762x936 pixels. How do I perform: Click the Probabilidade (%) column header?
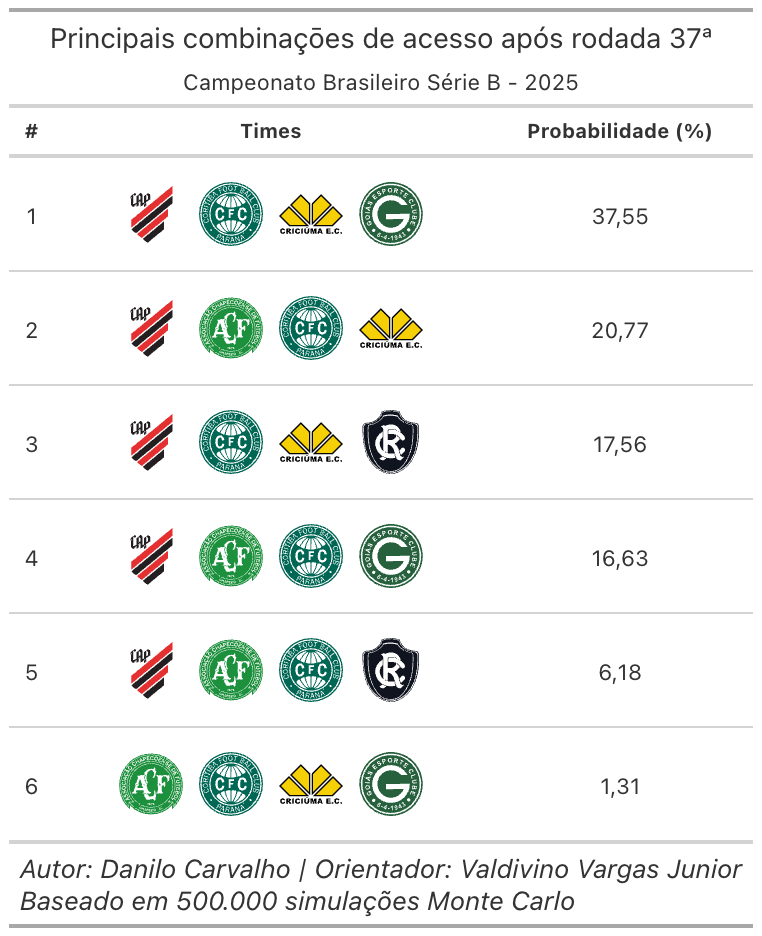[619, 131]
